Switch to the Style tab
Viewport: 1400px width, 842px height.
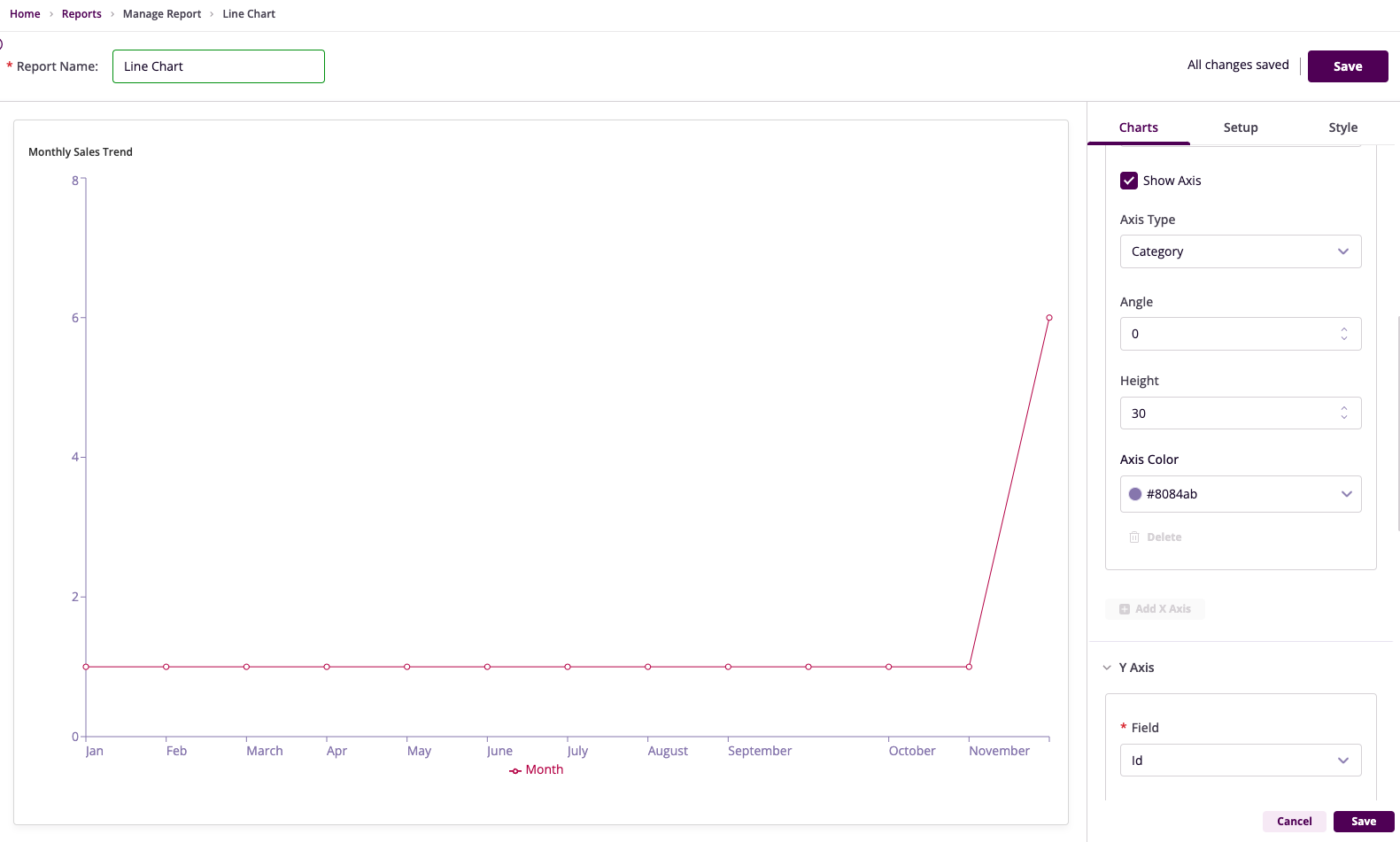pos(1343,127)
